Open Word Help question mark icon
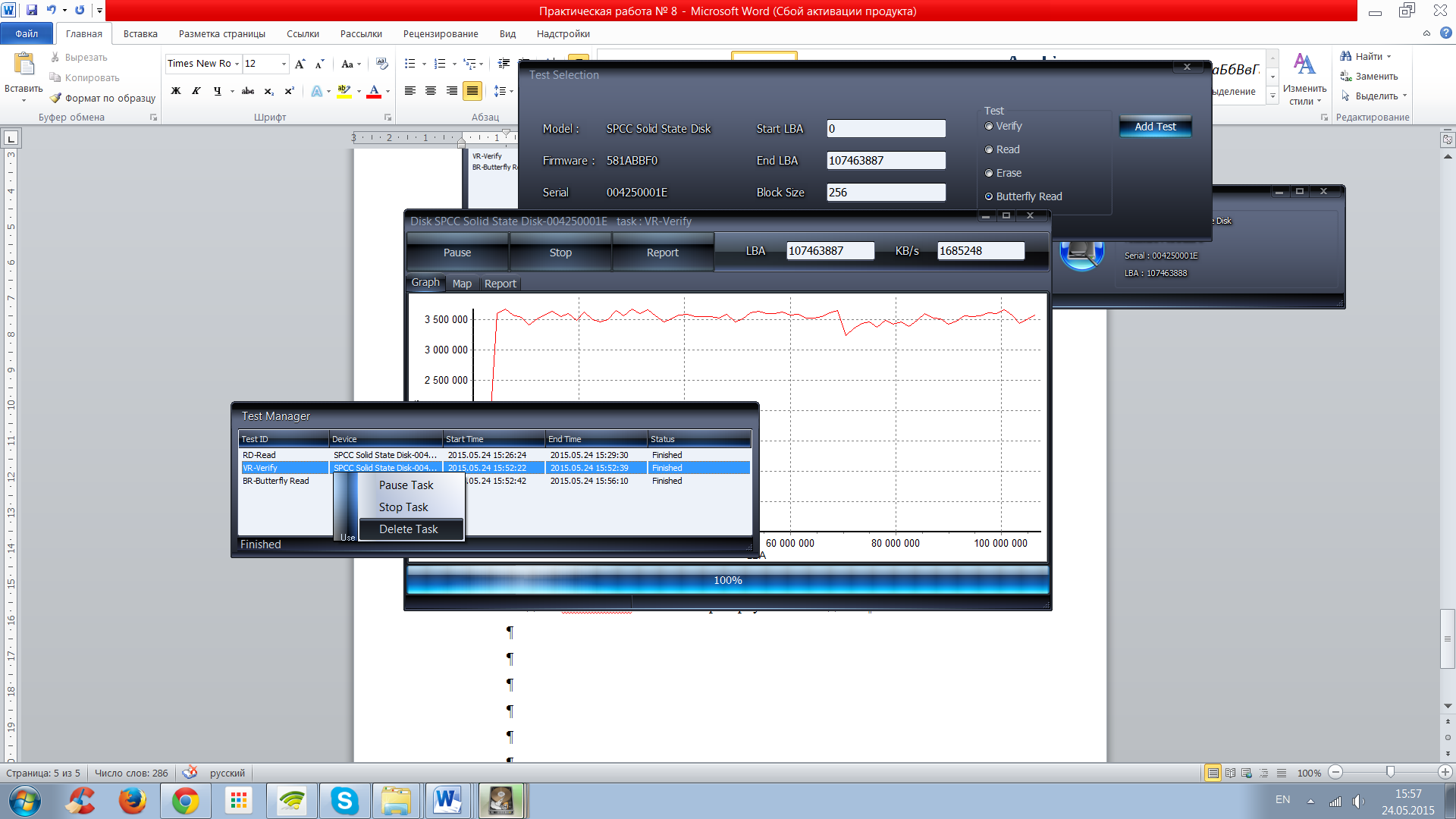 (x=1445, y=33)
